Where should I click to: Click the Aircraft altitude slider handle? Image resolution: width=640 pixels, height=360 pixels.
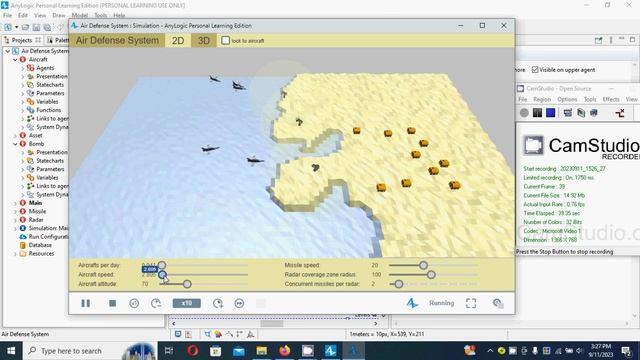(187, 284)
